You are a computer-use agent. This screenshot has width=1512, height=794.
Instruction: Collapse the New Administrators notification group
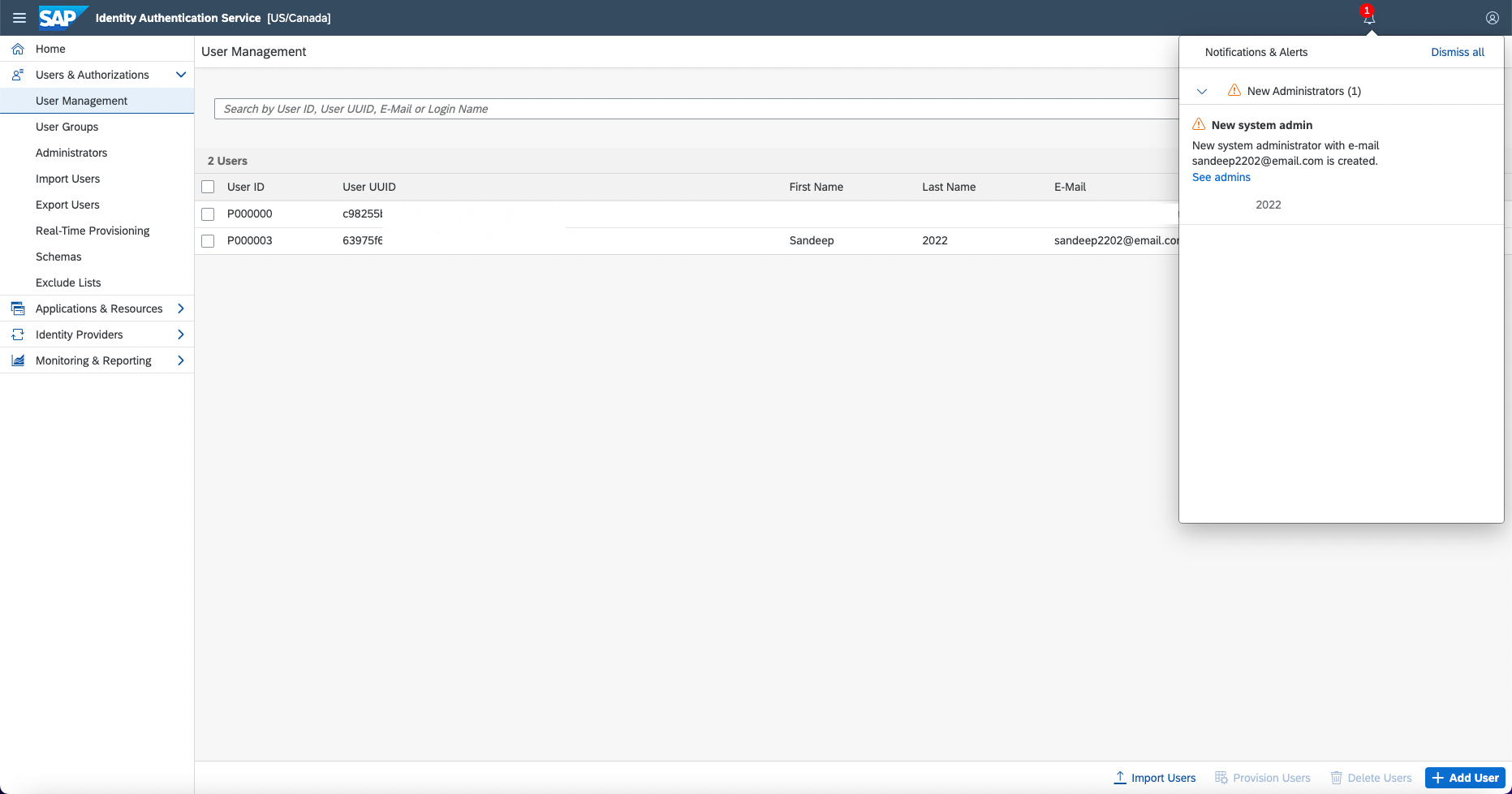click(x=1202, y=91)
